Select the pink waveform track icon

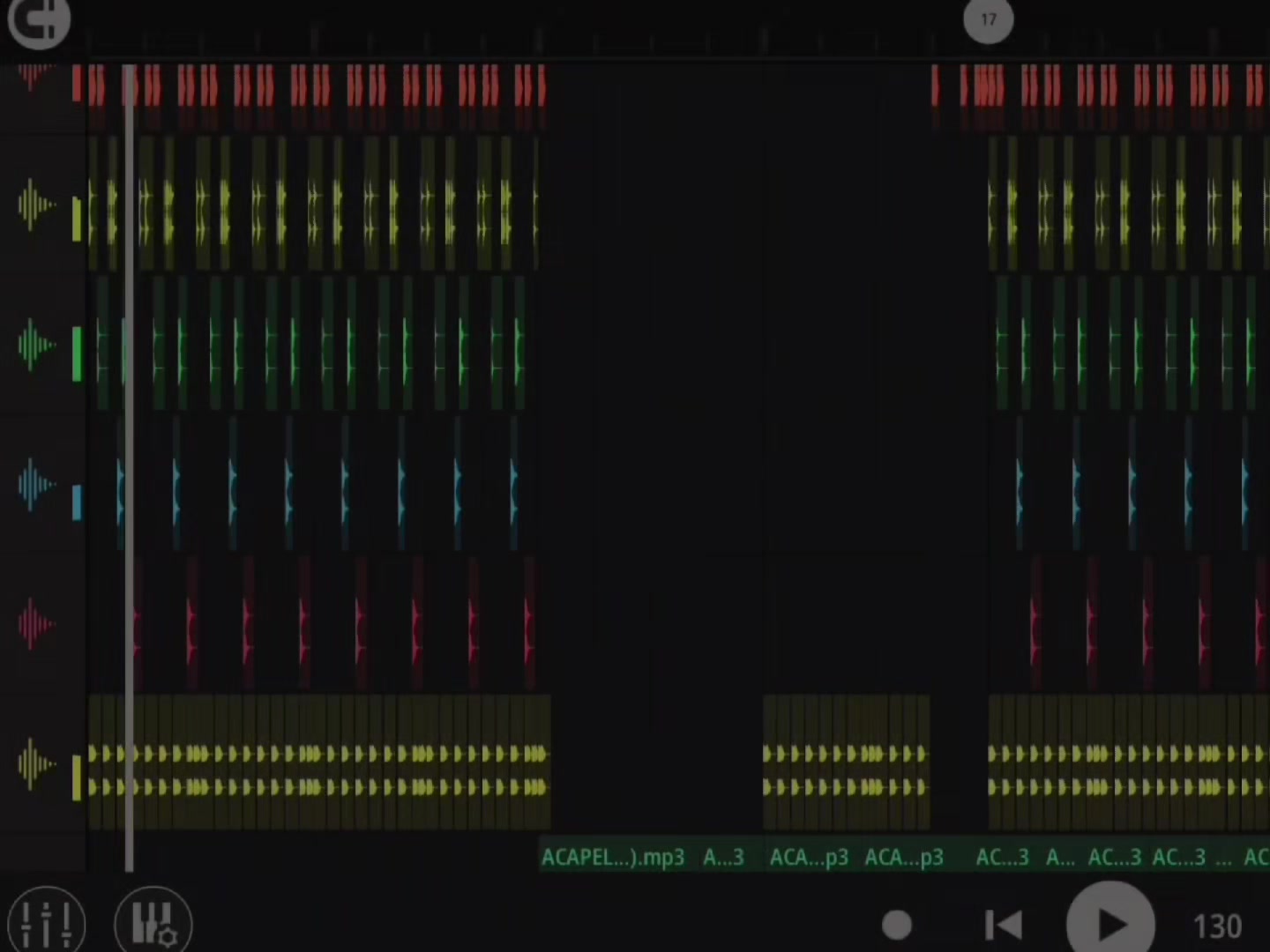(35, 624)
